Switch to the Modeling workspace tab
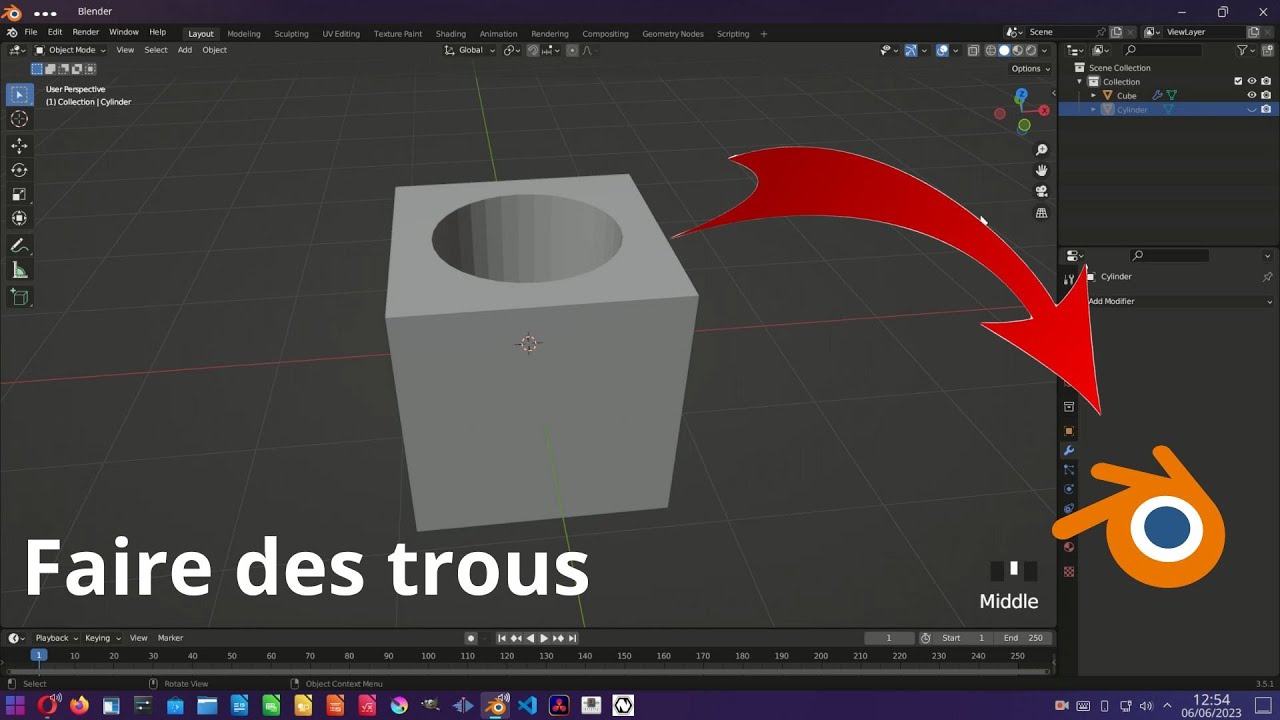The height and width of the screenshot is (720, 1280). [244, 33]
